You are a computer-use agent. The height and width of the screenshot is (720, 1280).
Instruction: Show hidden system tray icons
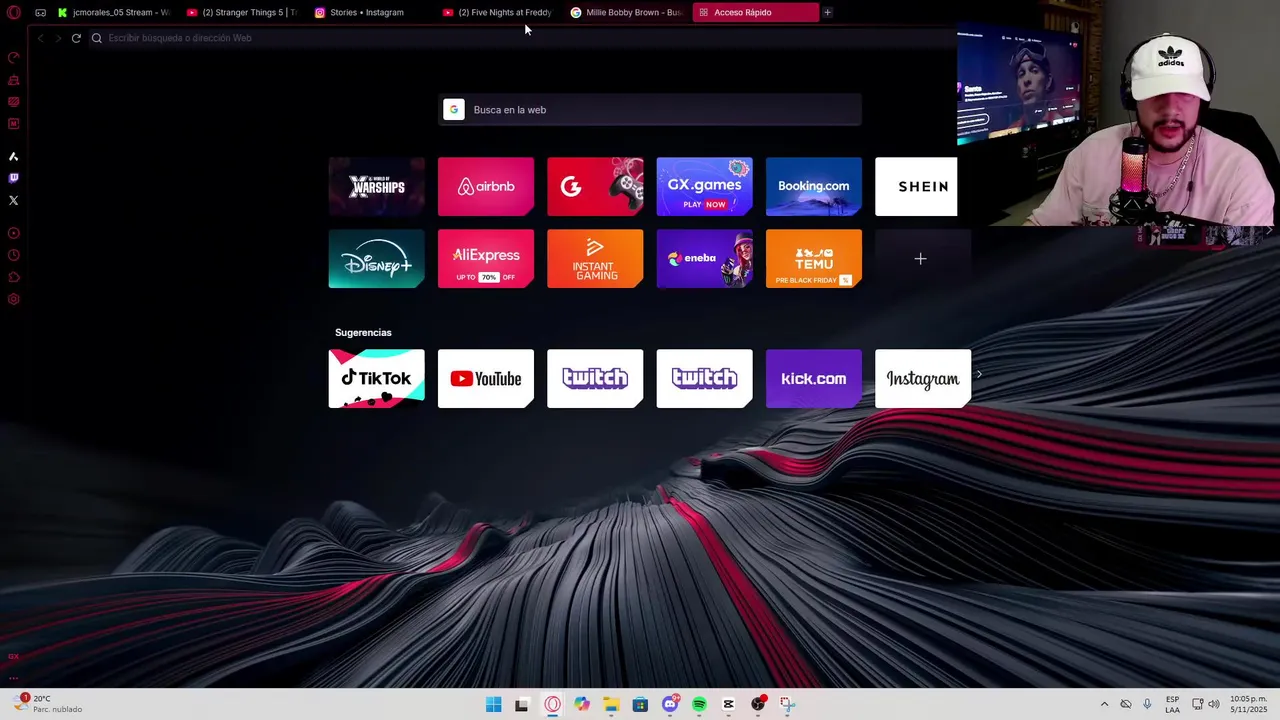1104,704
